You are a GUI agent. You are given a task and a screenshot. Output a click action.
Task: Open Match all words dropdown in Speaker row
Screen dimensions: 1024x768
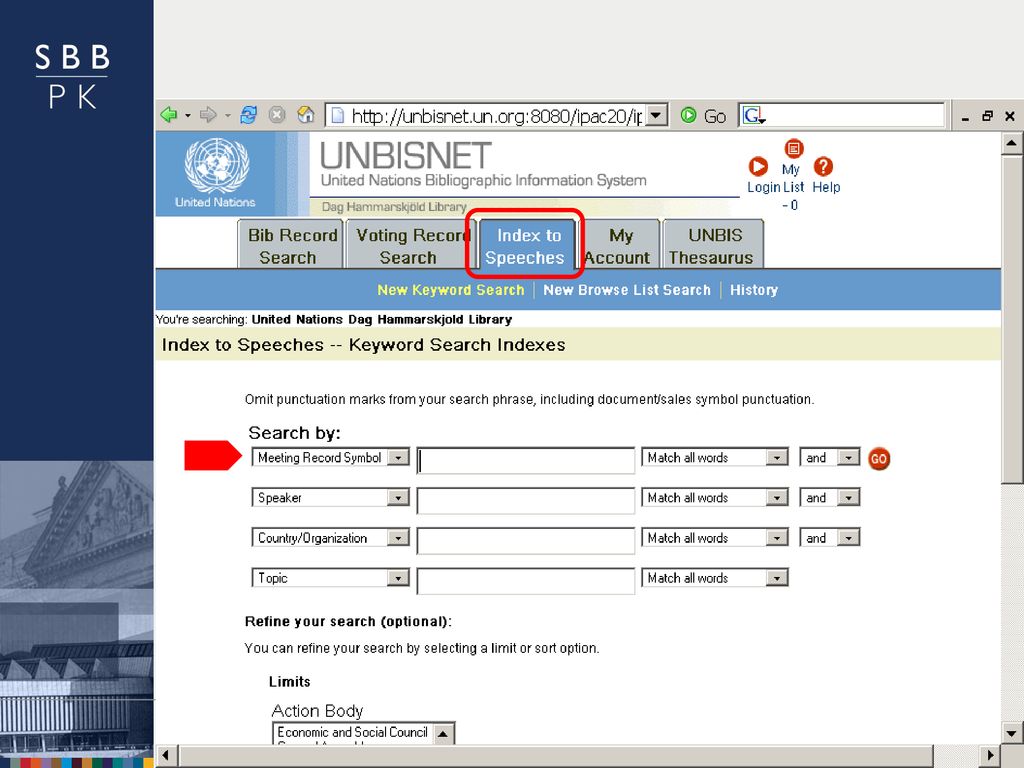tap(776, 498)
